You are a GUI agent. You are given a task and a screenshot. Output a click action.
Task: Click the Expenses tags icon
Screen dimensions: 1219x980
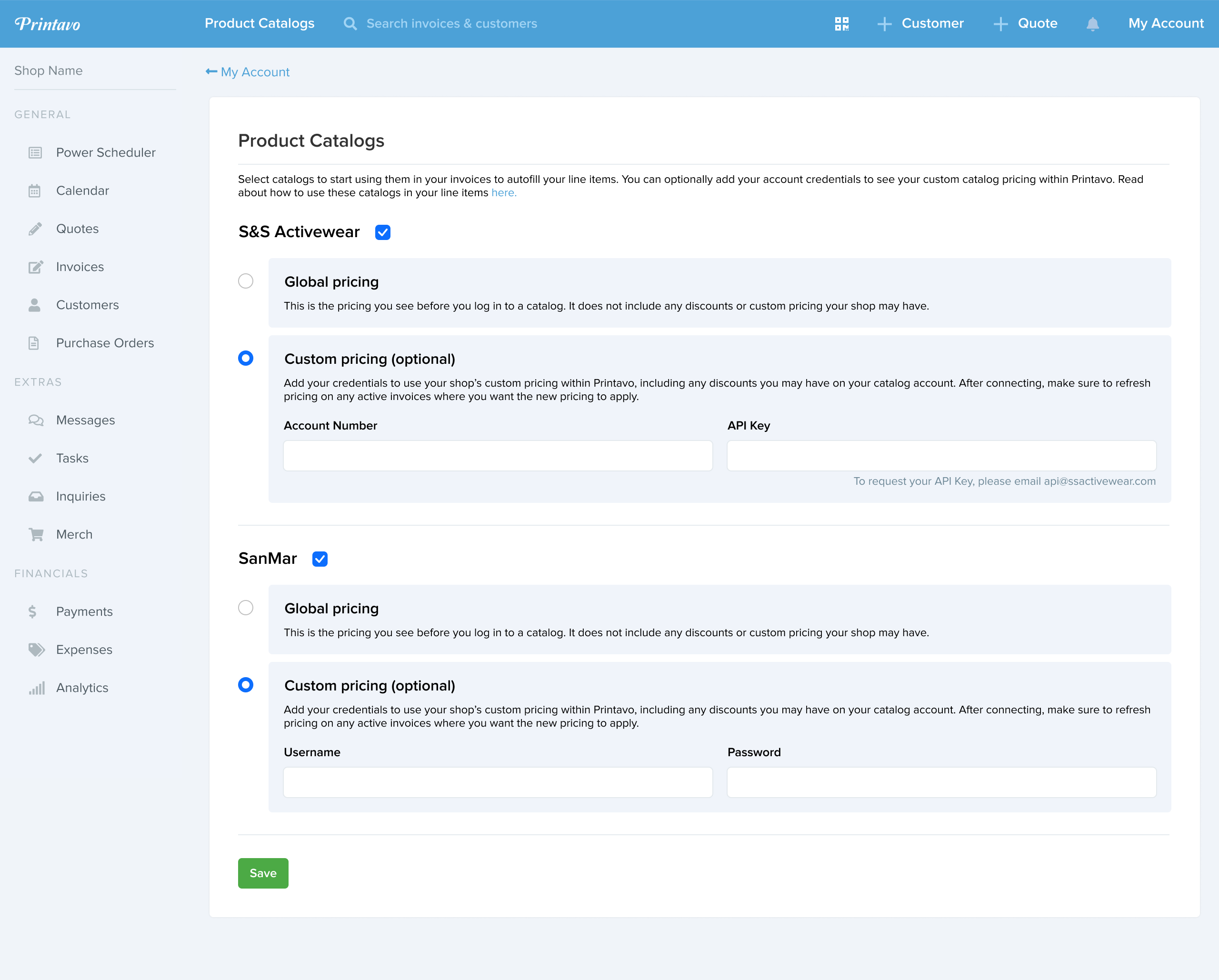[37, 650]
